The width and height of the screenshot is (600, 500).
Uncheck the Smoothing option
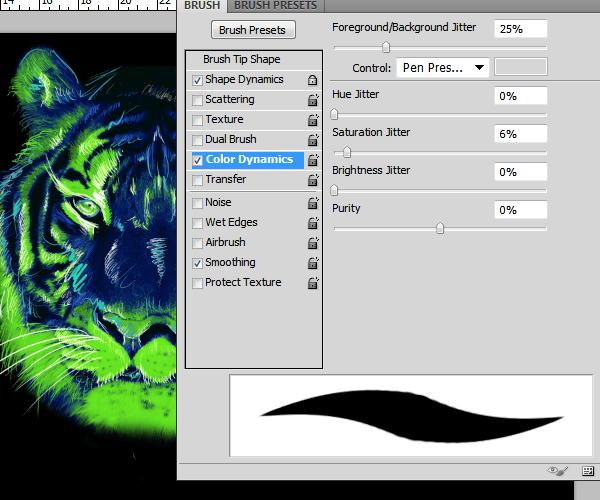pyautogui.click(x=197, y=263)
